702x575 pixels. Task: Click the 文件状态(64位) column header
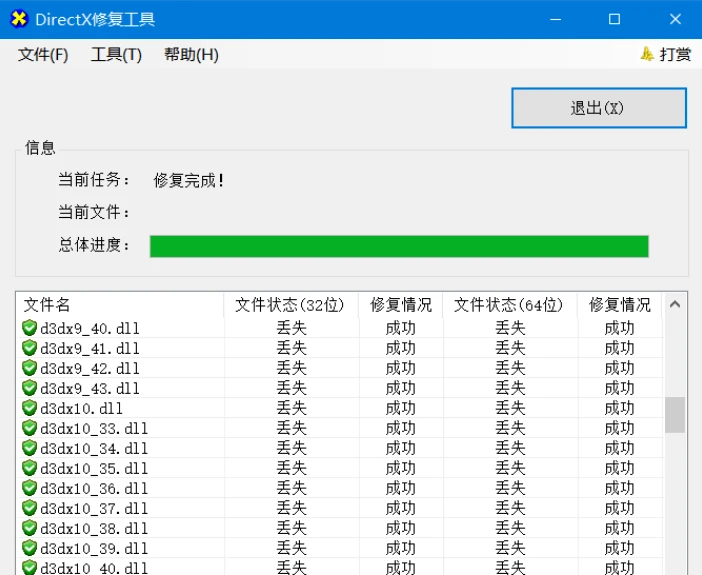click(x=509, y=305)
